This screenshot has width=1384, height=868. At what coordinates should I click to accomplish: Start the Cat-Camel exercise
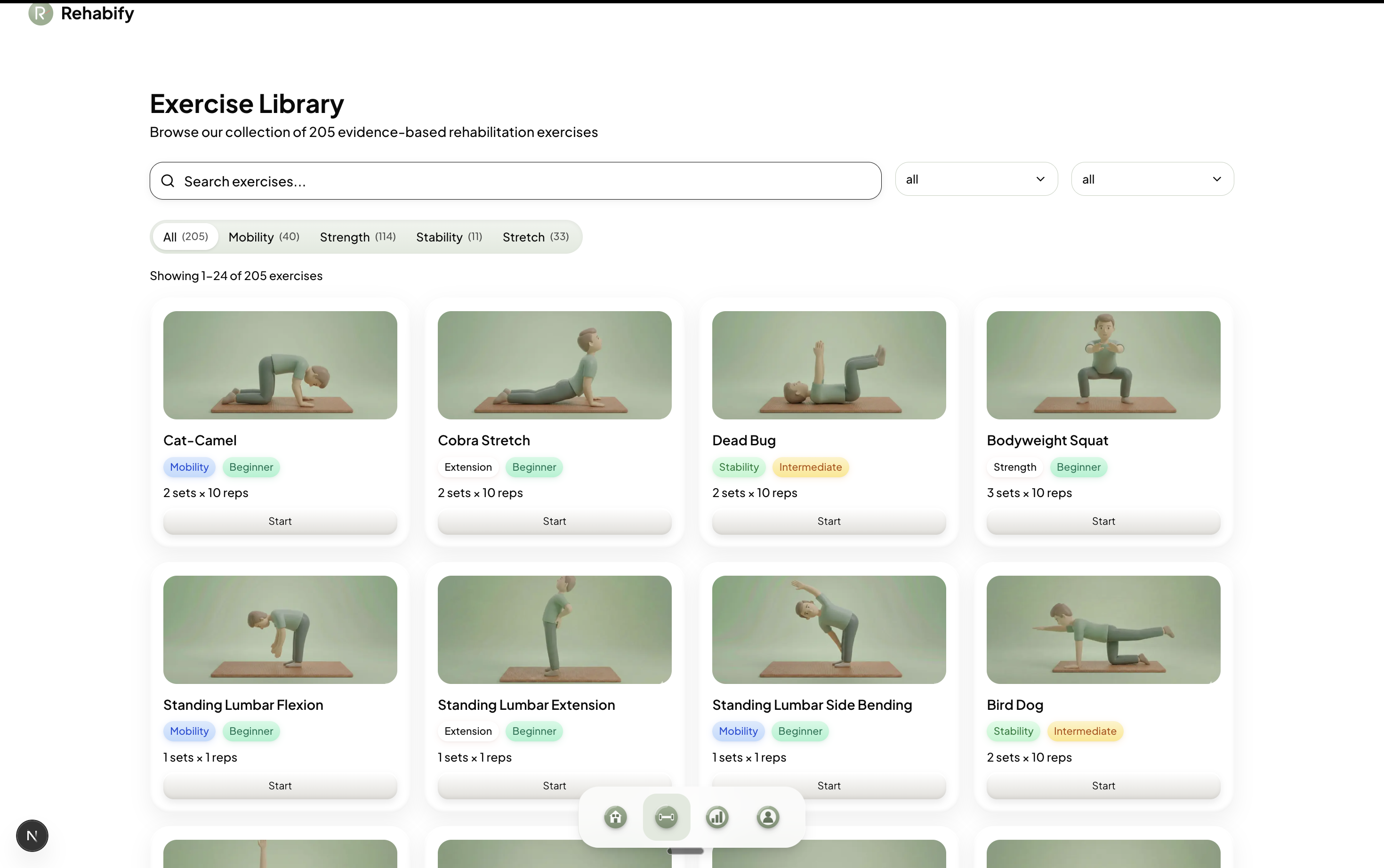(280, 521)
